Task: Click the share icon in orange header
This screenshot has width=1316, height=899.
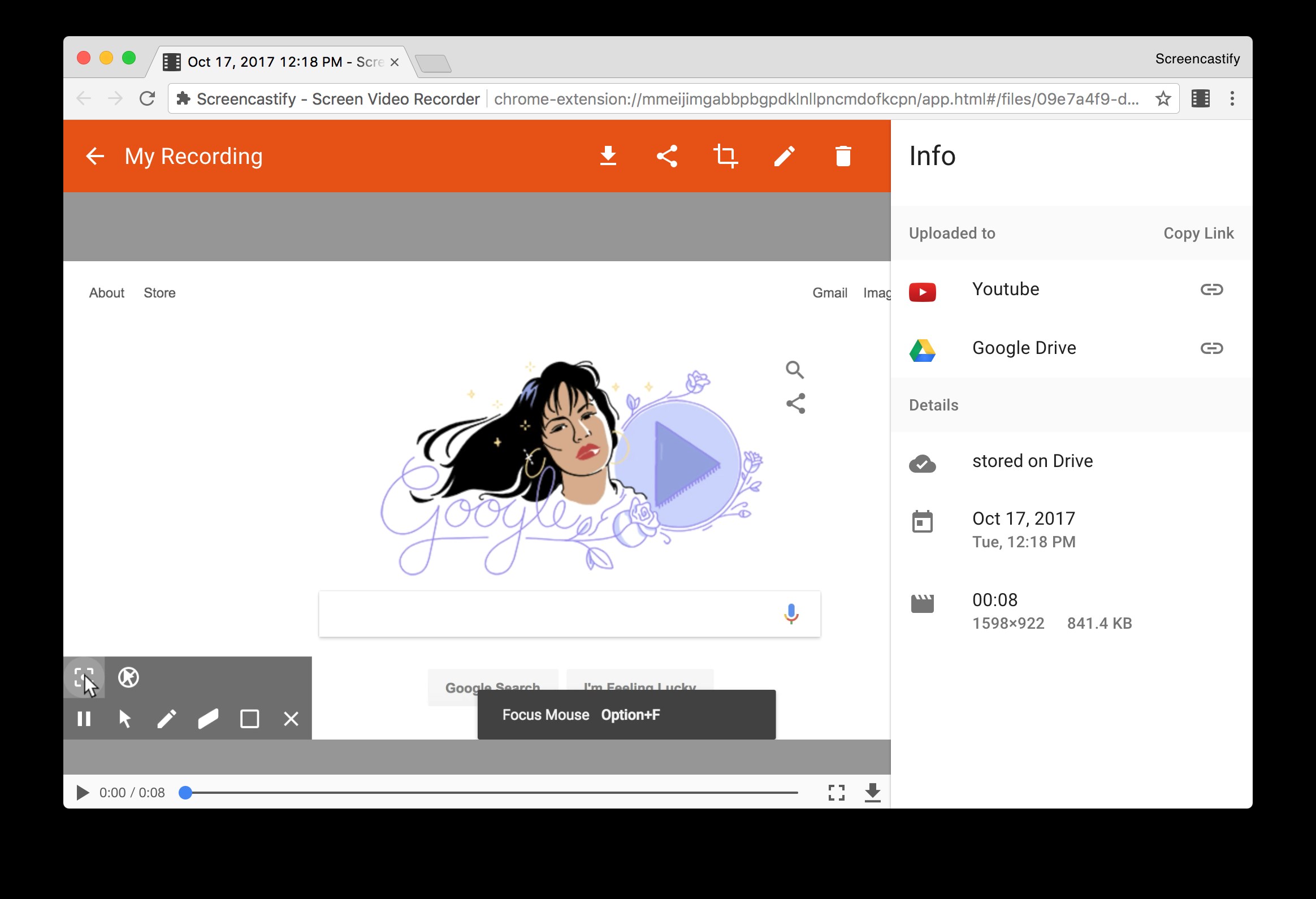Action: pyautogui.click(x=667, y=156)
